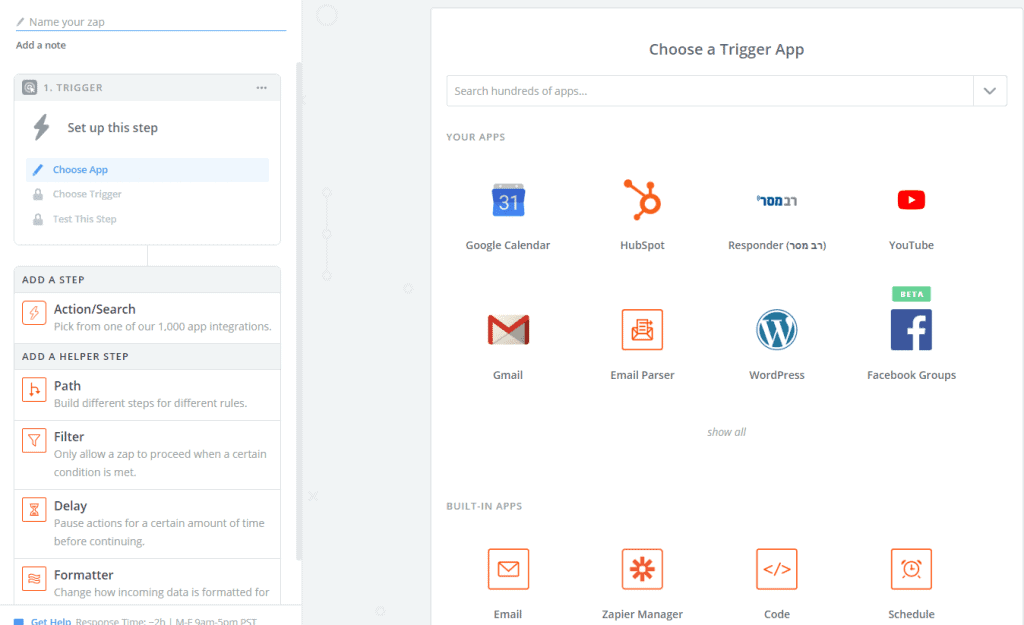Image resolution: width=1024 pixels, height=625 pixels.
Task: Click the lightning bolt beside Set up this step
Action: (x=41, y=127)
